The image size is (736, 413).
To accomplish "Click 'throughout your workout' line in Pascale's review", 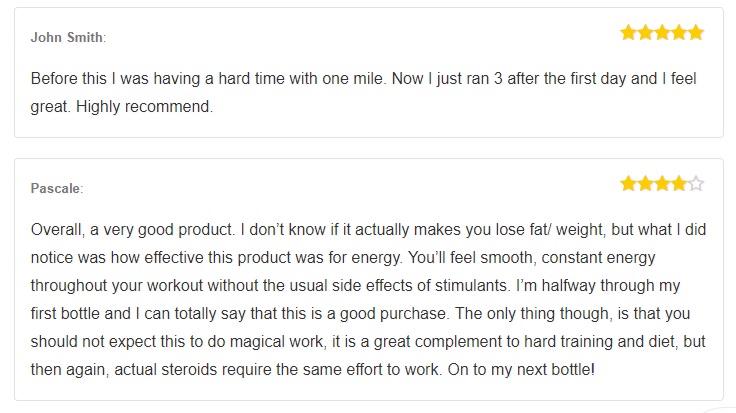I will (355, 285).
